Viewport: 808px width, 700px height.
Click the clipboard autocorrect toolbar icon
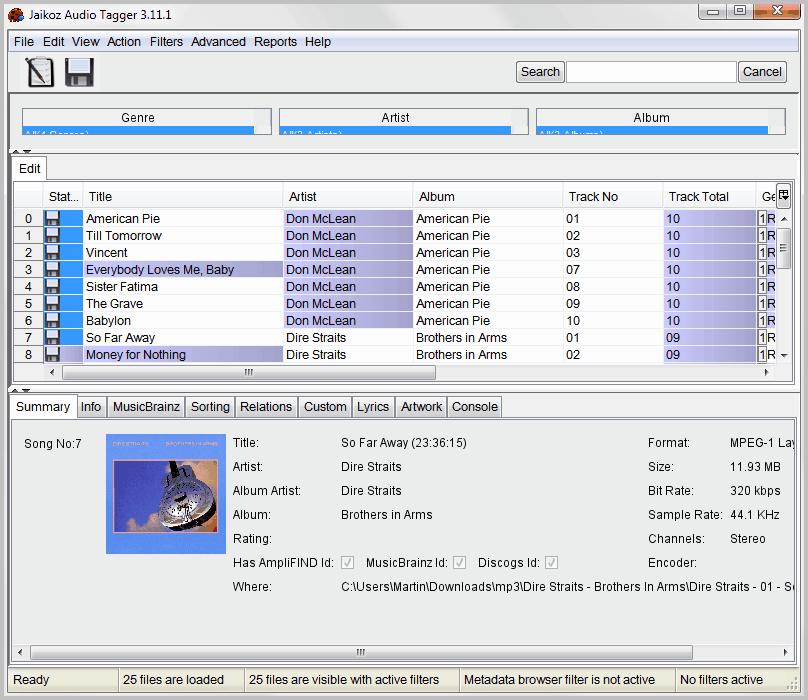coord(39,72)
